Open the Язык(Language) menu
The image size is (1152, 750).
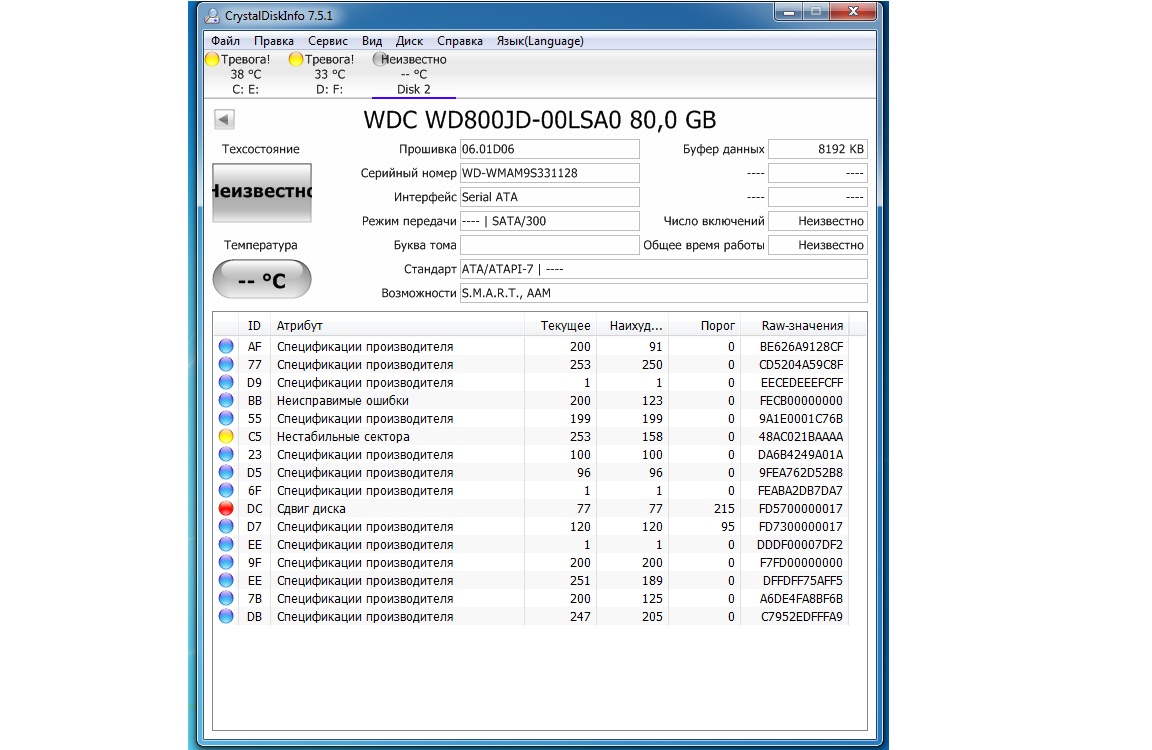540,41
